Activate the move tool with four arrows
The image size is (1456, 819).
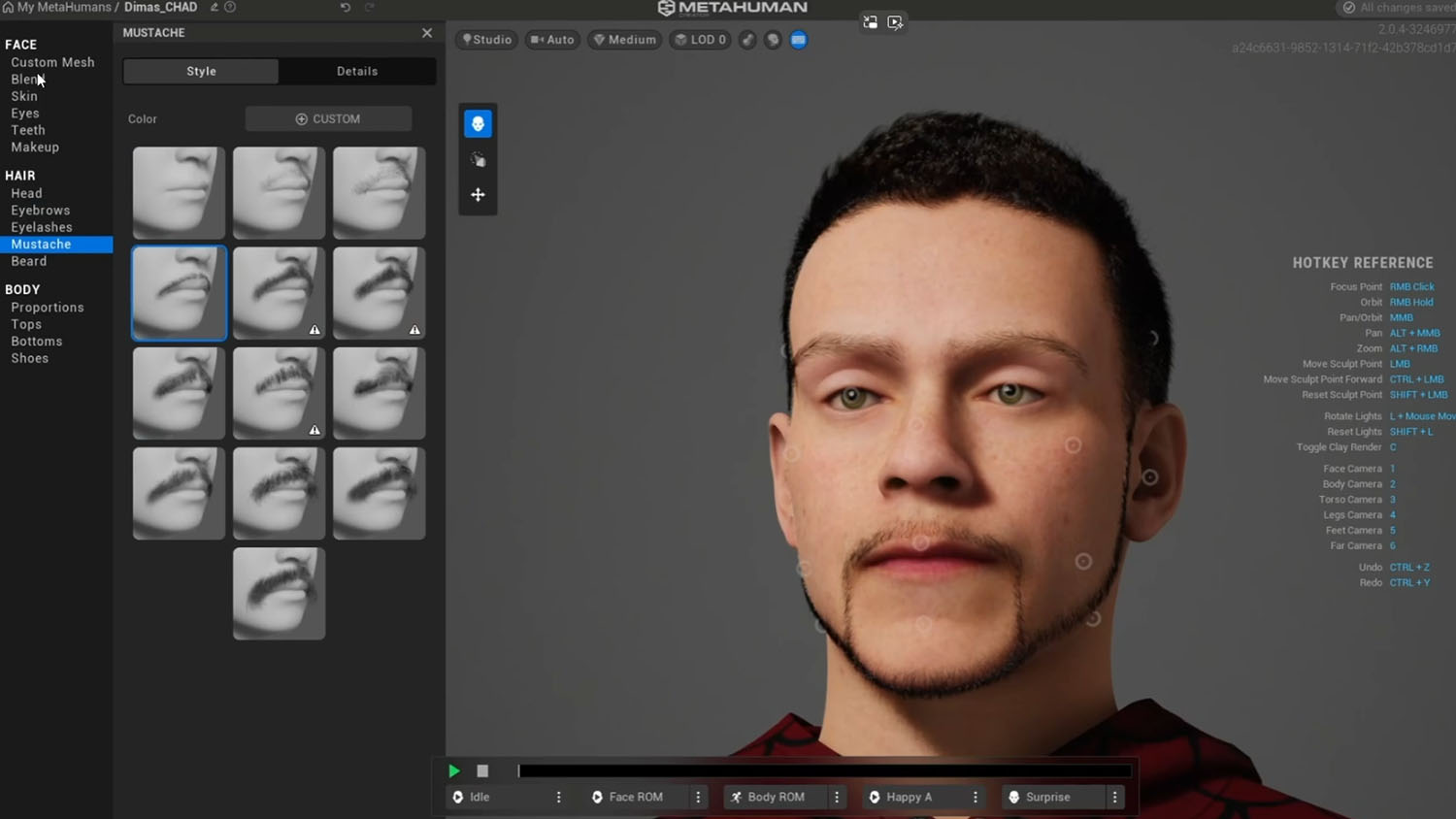coord(478,195)
